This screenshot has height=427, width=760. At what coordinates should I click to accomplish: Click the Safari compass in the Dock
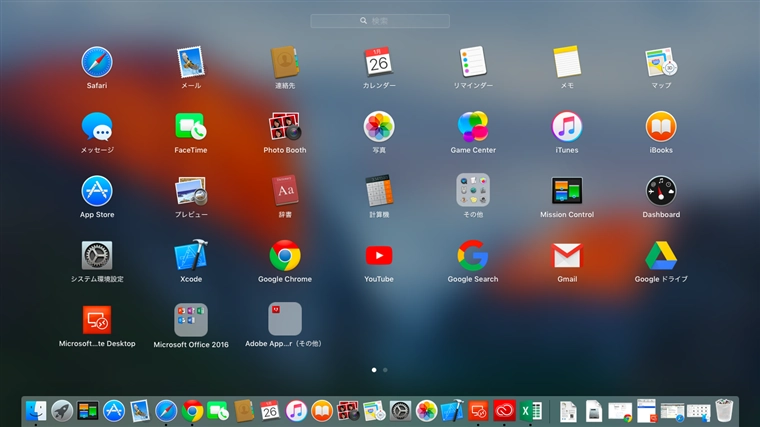click(166, 411)
